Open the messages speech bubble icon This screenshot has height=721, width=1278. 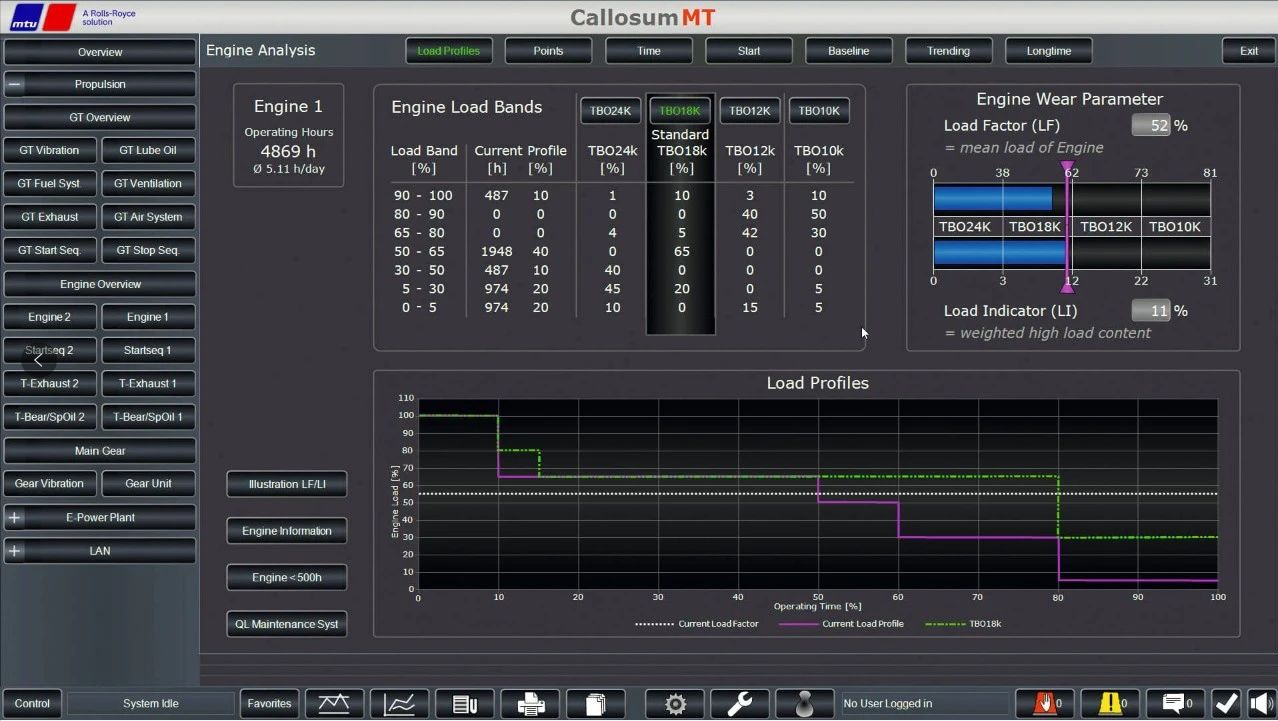click(x=1176, y=704)
